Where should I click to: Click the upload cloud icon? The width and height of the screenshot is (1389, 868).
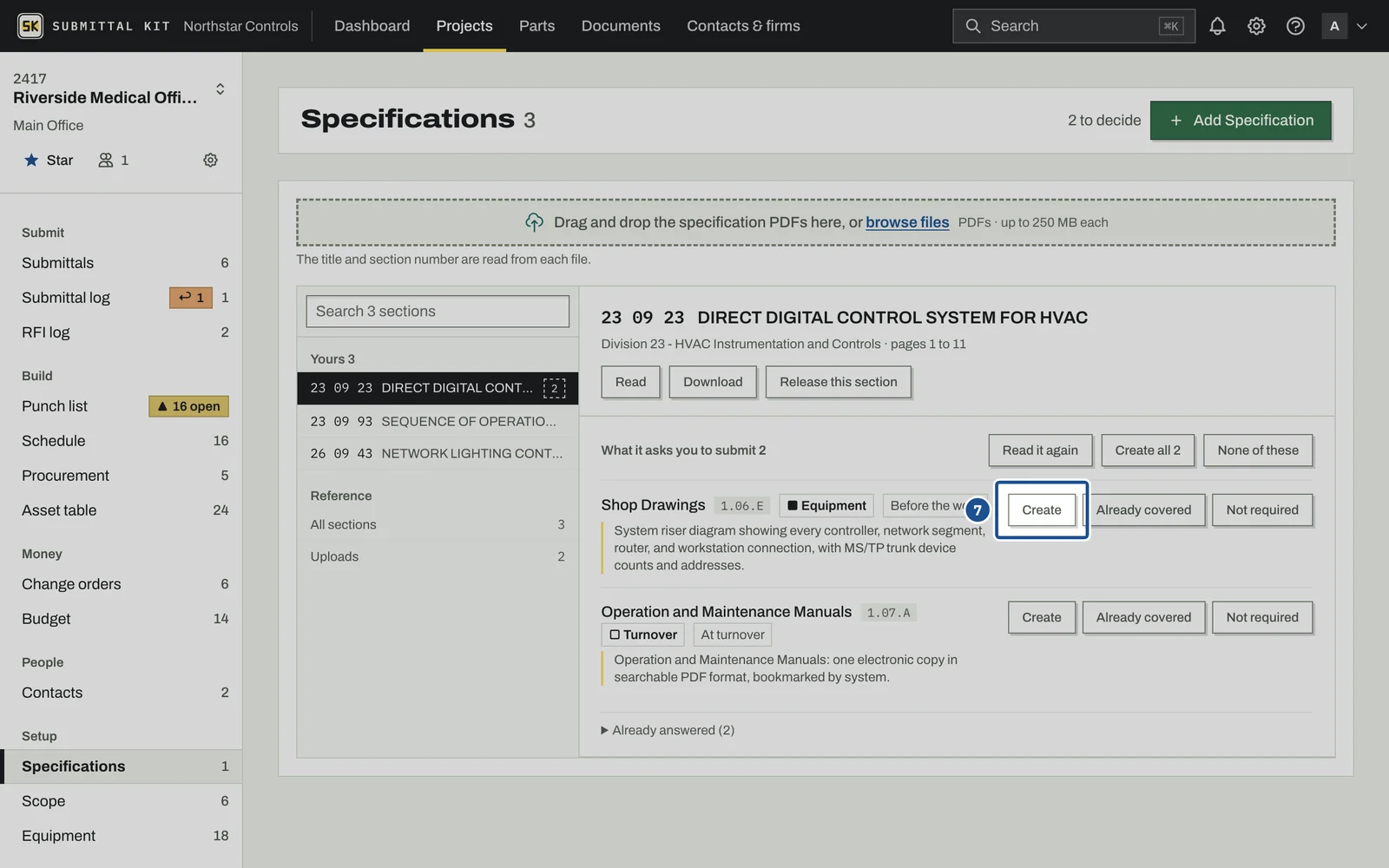point(534,222)
